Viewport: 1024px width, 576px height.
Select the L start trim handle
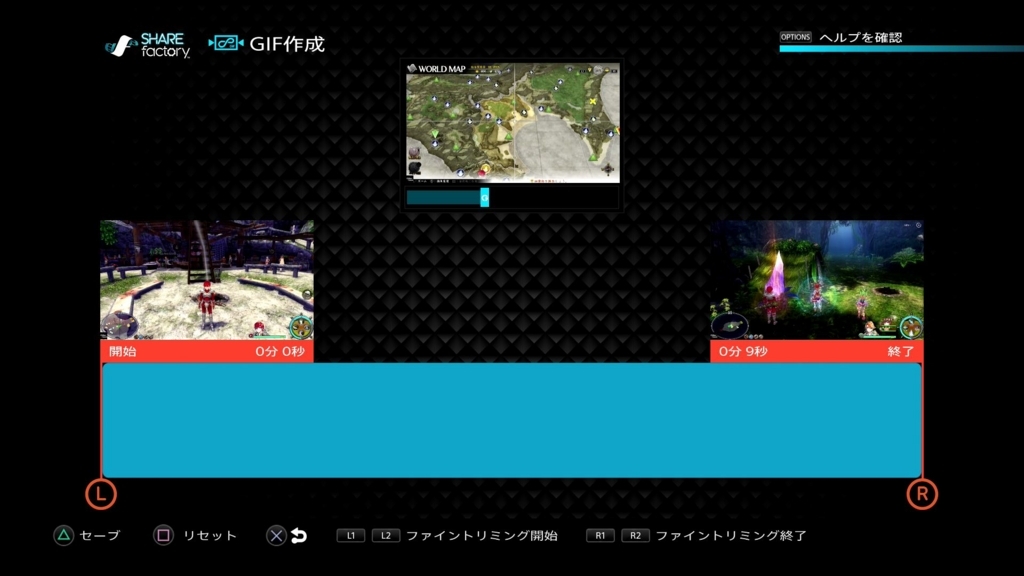click(x=101, y=494)
